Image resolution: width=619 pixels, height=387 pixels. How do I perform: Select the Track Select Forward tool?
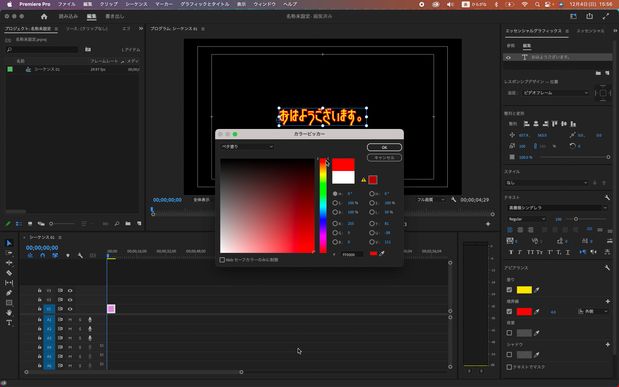[9, 253]
